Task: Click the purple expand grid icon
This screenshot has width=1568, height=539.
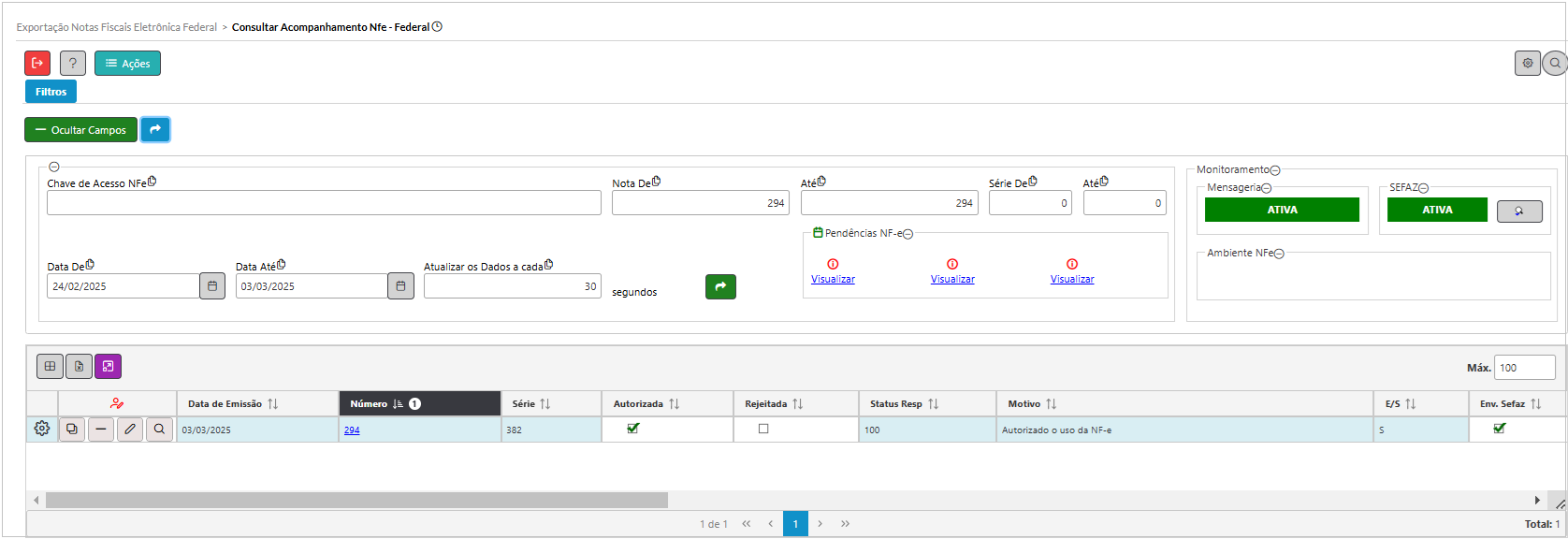Action: pyautogui.click(x=108, y=367)
